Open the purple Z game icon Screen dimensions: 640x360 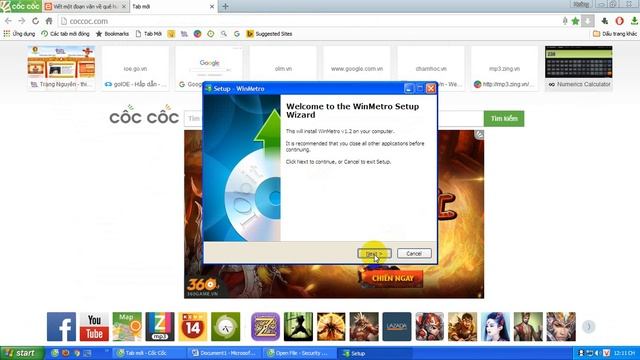265,327
